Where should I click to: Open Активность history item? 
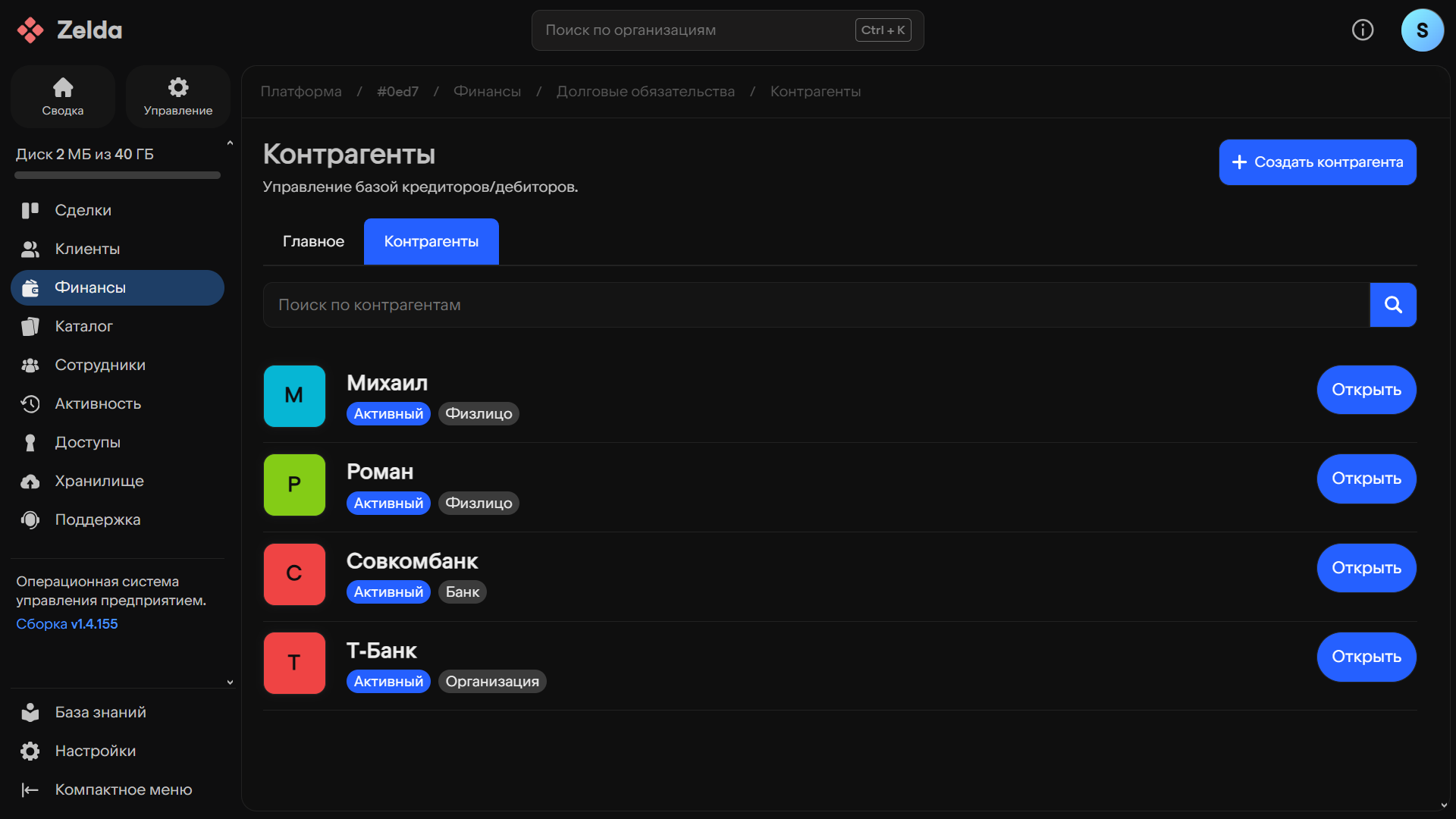pyautogui.click(x=98, y=403)
